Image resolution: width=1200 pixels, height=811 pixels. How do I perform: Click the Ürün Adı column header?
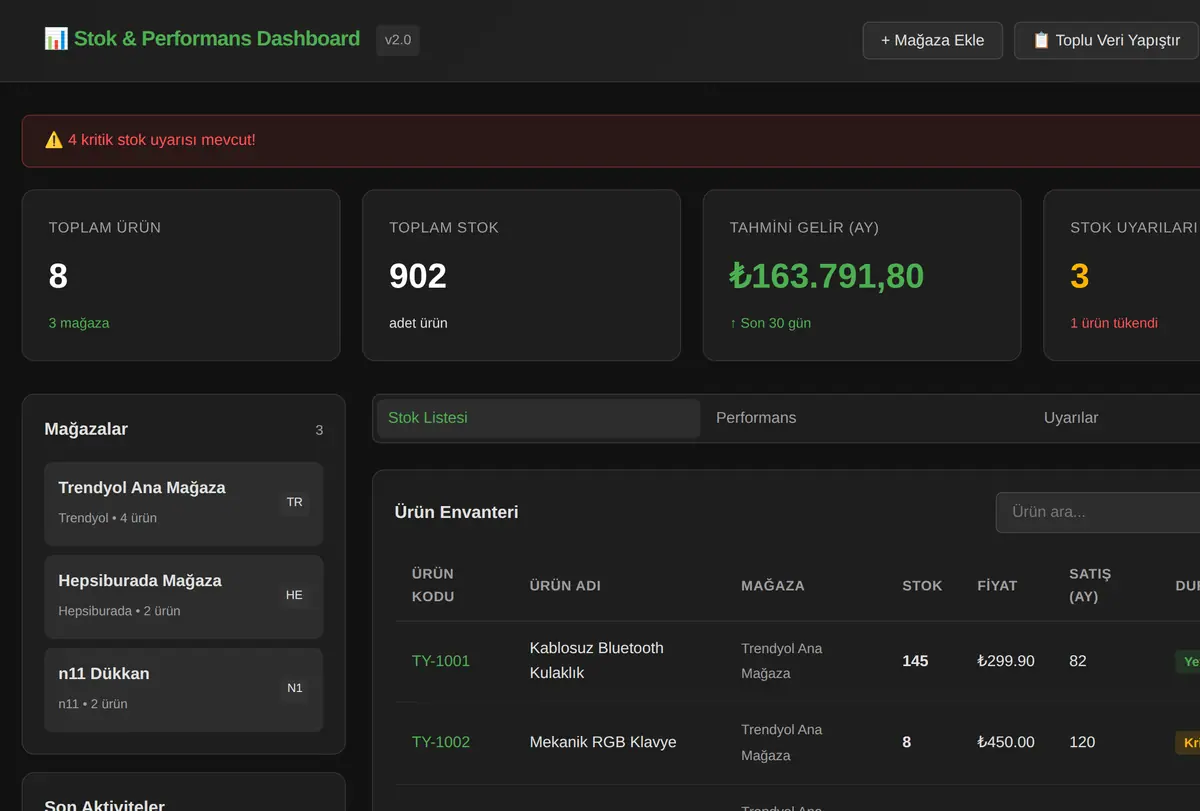565,586
